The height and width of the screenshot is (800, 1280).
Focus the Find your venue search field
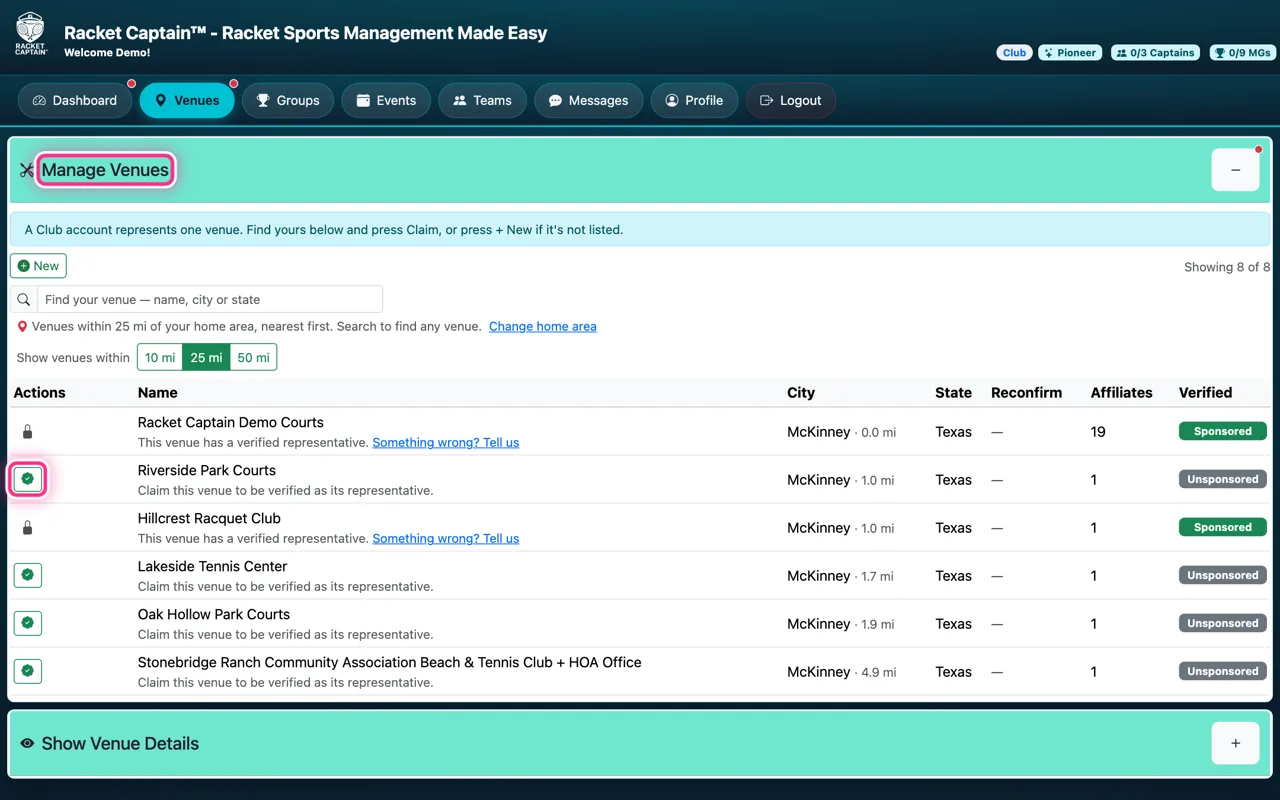point(210,299)
